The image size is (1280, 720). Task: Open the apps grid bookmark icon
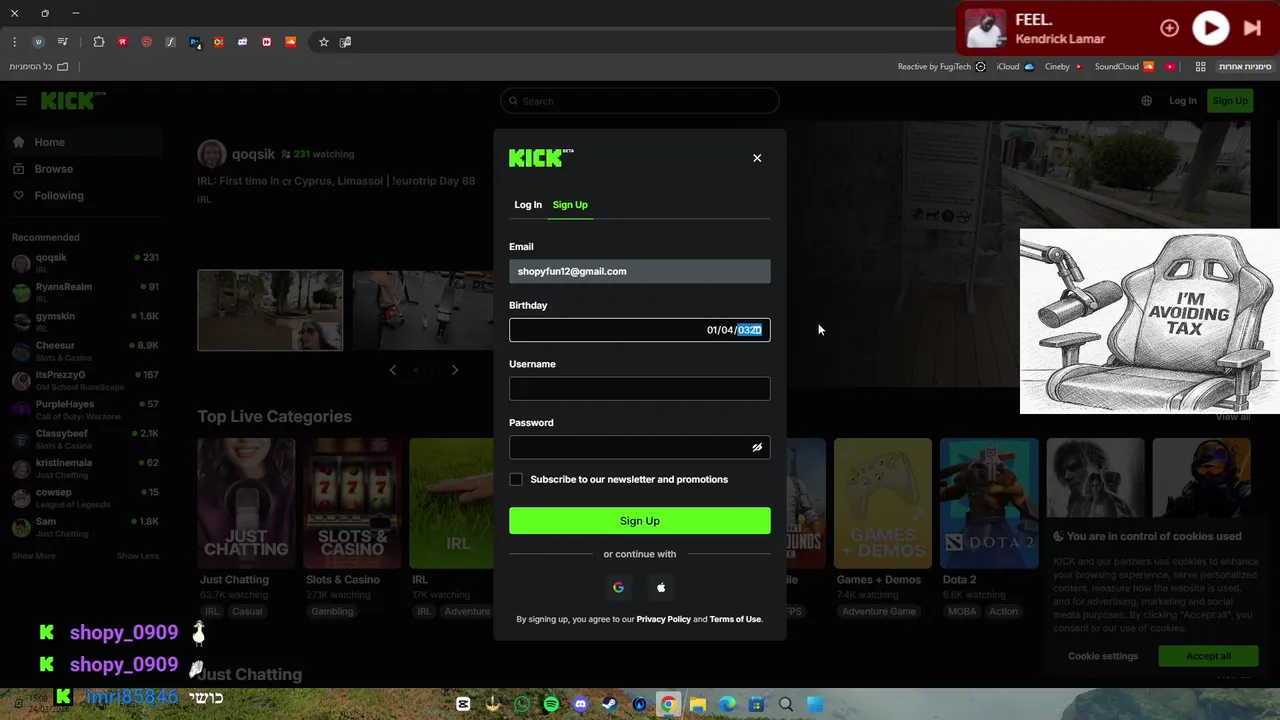1200,67
